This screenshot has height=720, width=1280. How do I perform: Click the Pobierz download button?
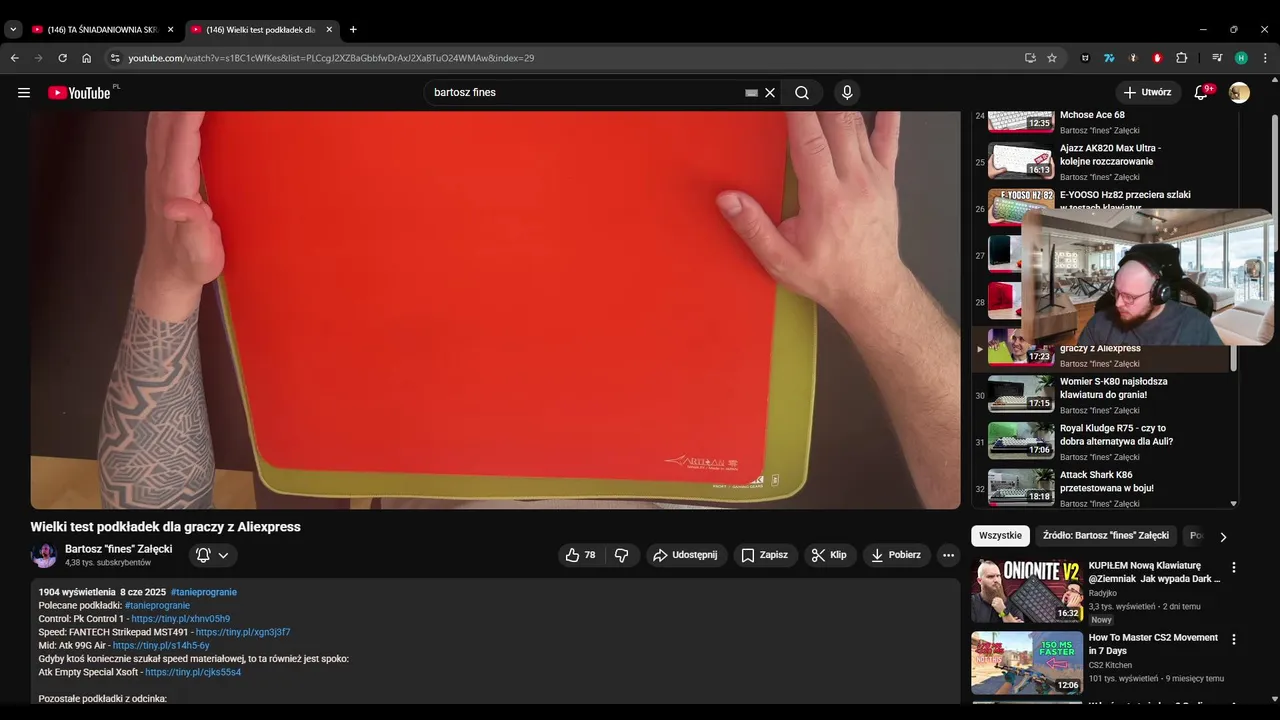coord(896,555)
